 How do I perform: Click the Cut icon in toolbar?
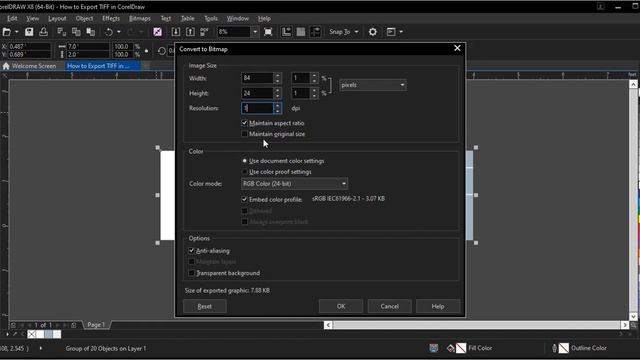click(x=62, y=32)
